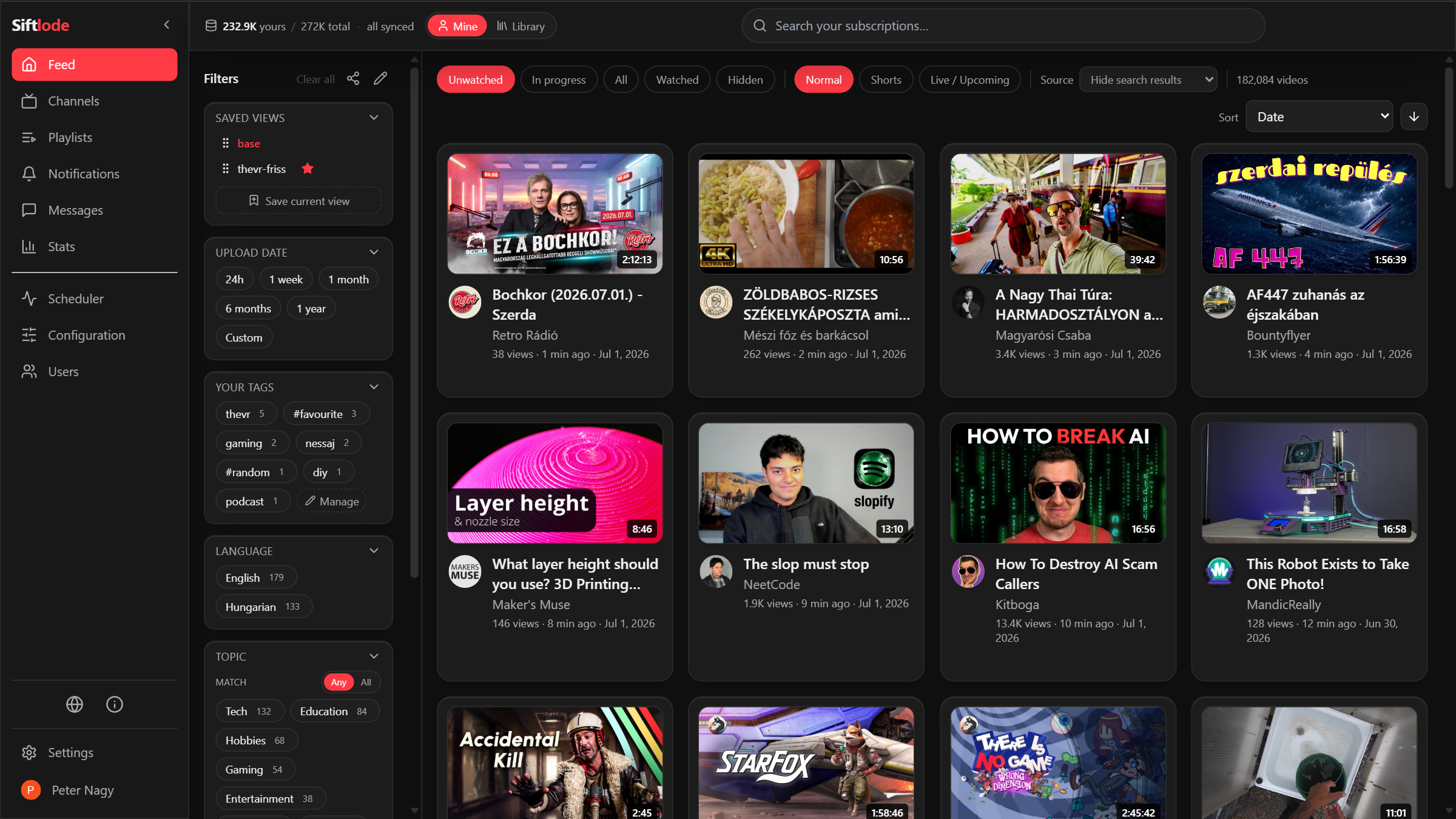Set topic match to All
Image resolution: width=1456 pixels, height=819 pixels.
tap(366, 682)
